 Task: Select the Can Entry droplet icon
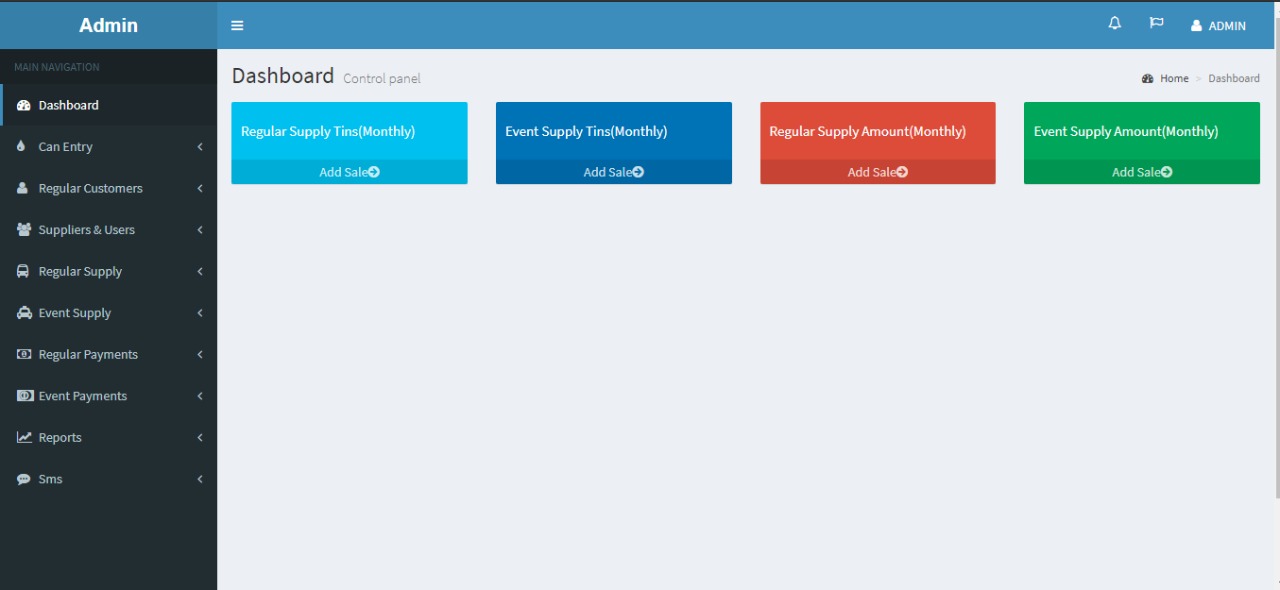(x=24, y=146)
